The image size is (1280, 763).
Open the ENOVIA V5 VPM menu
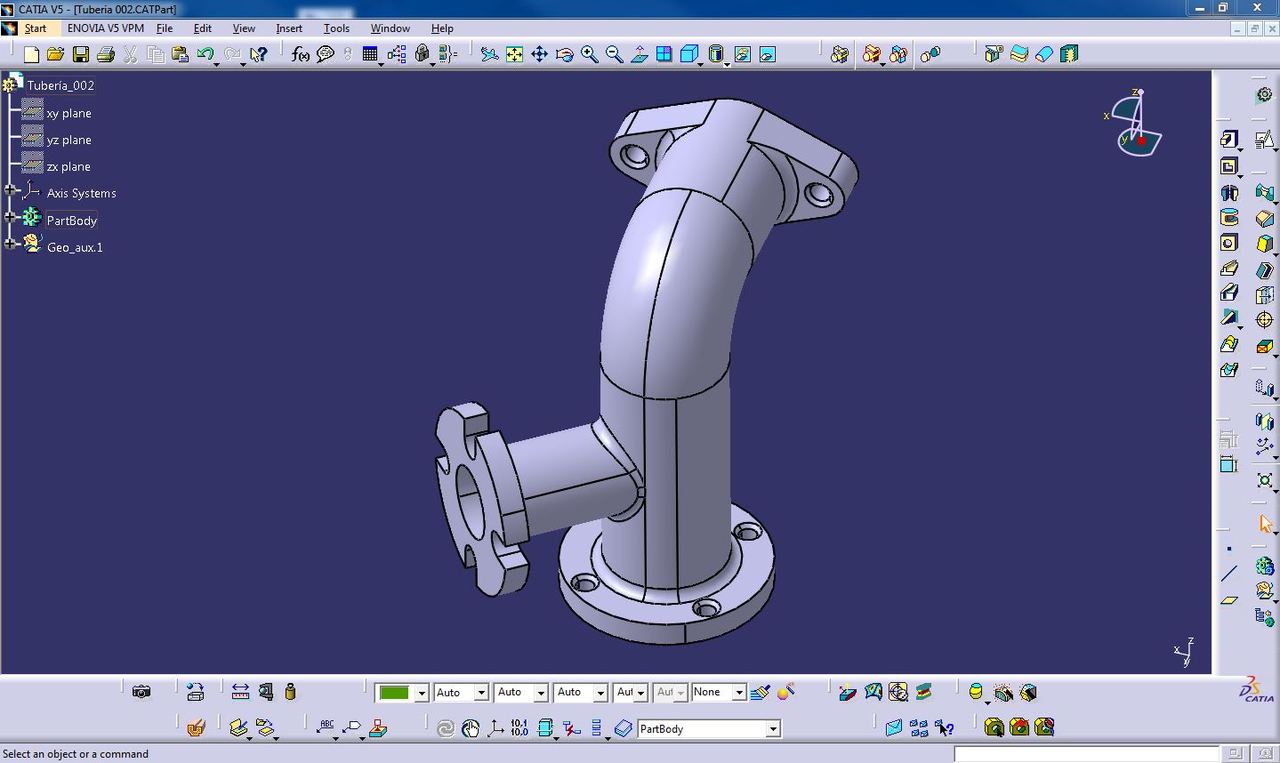(x=105, y=28)
